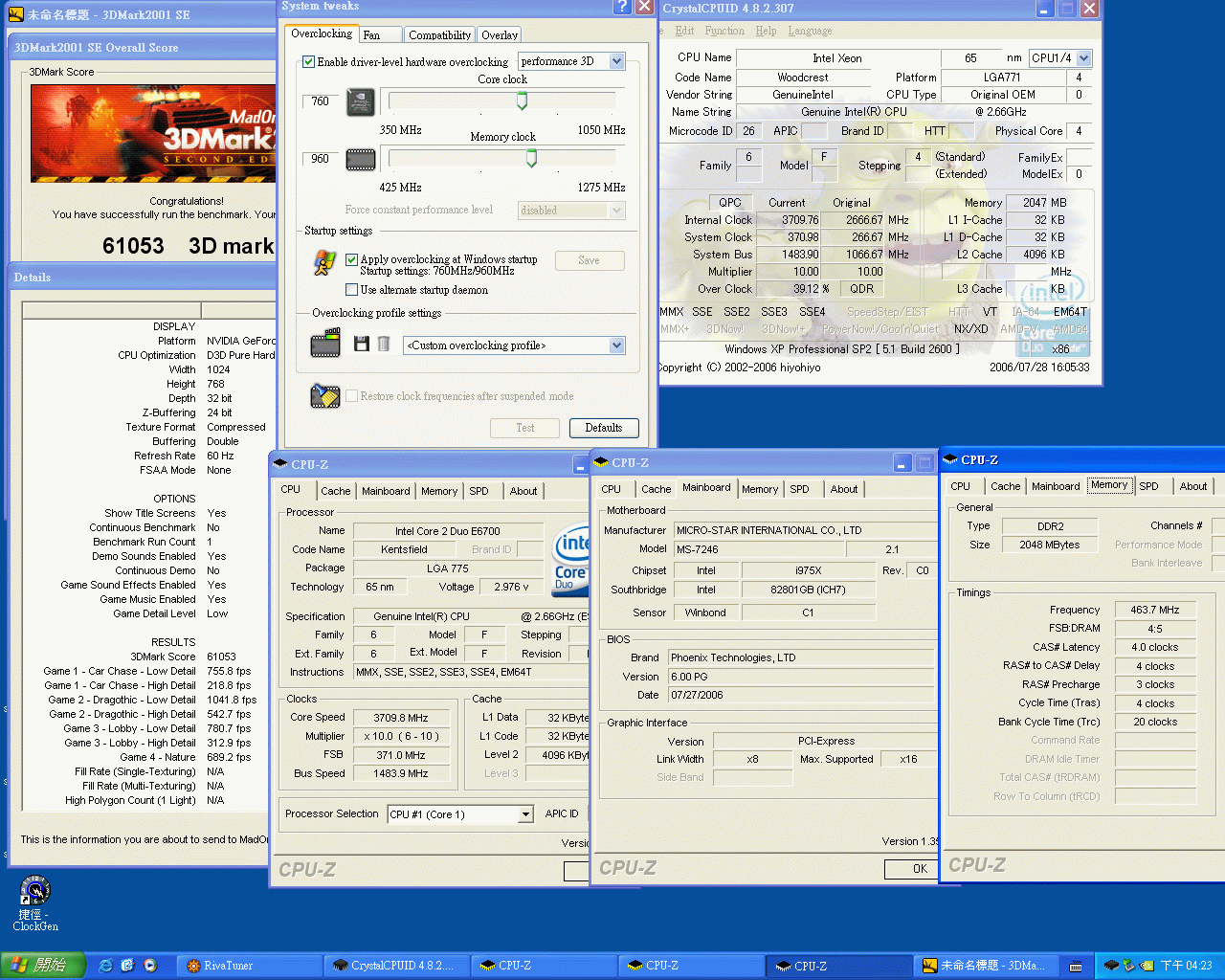This screenshot has width=1225, height=980.
Task: Open the Edit menu in CrystalCPUID
Action: pos(684,31)
